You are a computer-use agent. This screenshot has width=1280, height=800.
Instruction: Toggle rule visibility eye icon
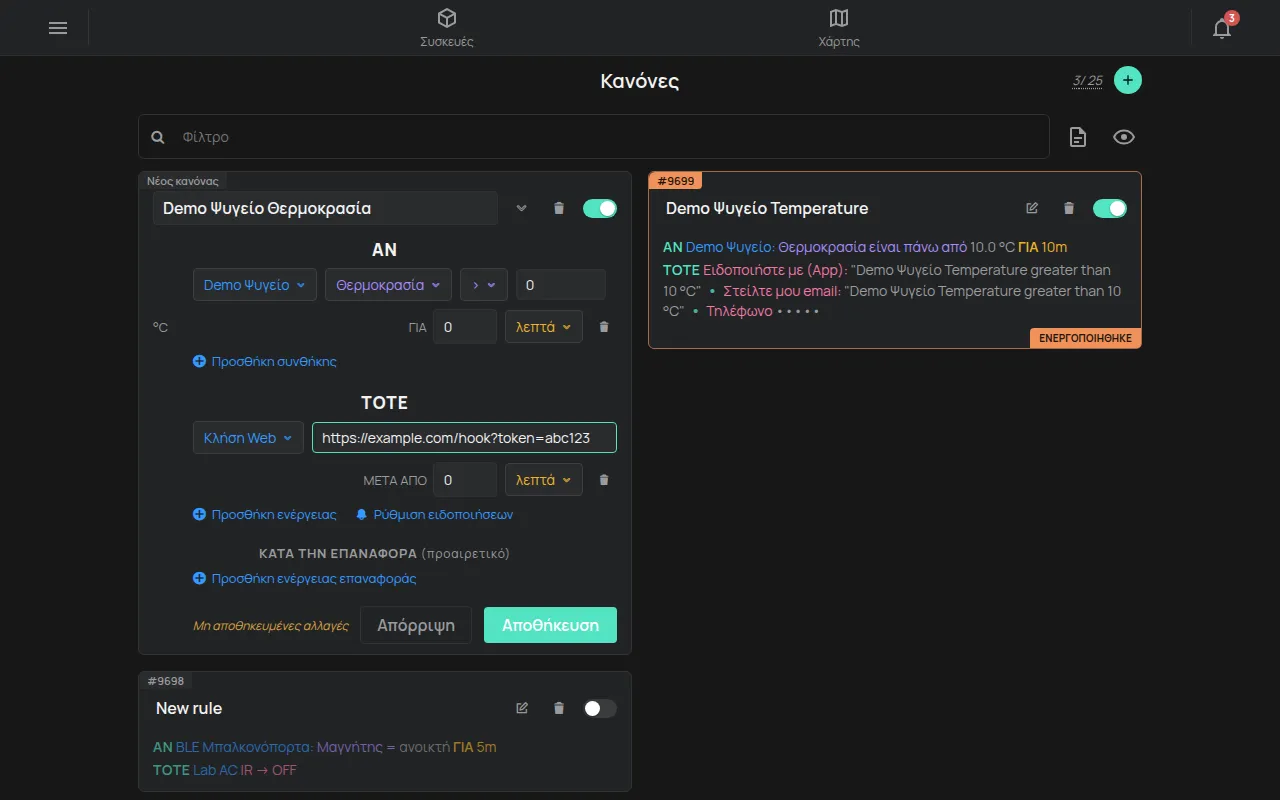(x=1124, y=137)
